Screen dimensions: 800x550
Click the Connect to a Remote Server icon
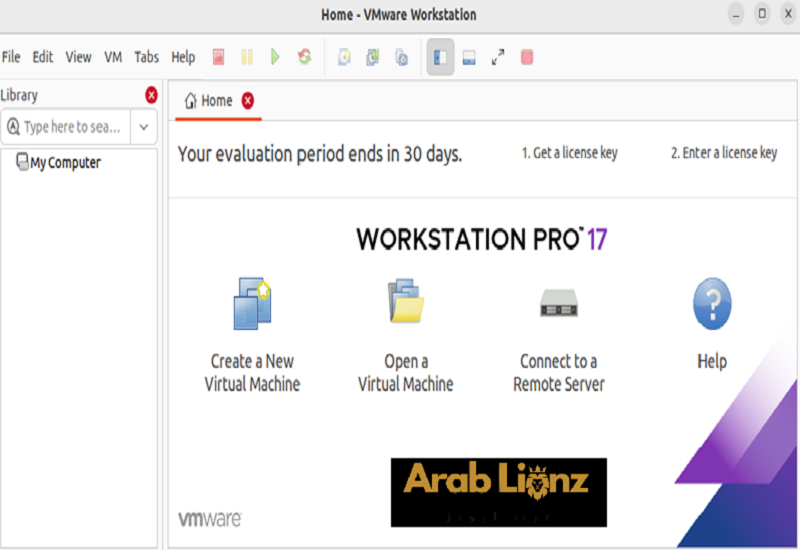point(559,303)
